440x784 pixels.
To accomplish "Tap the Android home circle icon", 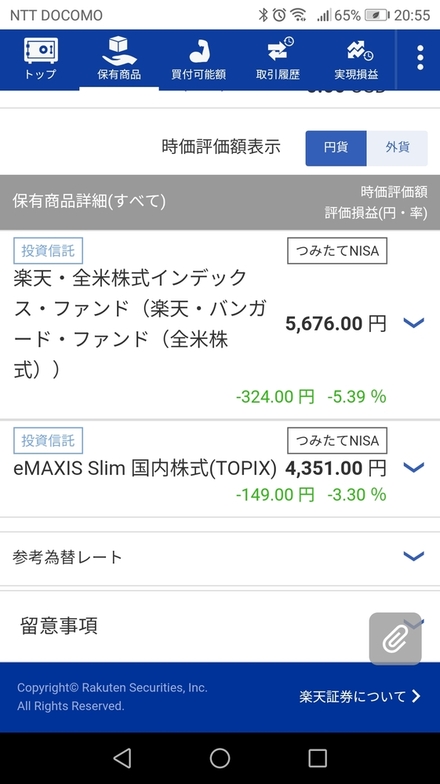I will [x=220, y=758].
